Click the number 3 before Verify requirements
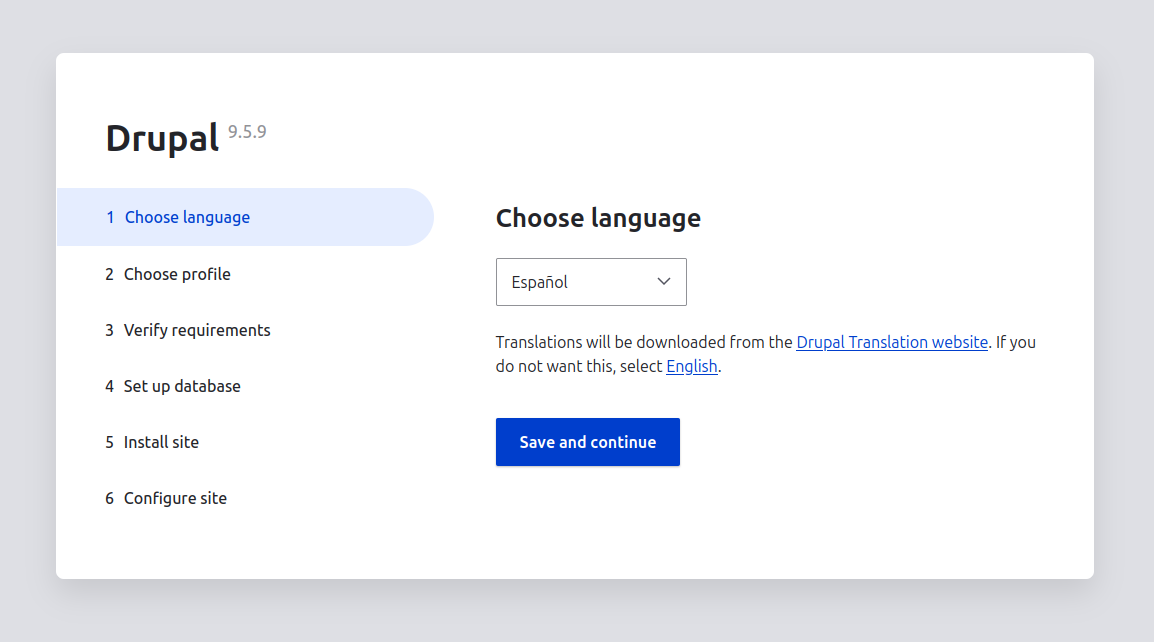Image resolution: width=1154 pixels, height=642 pixels. pyautogui.click(x=110, y=330)
